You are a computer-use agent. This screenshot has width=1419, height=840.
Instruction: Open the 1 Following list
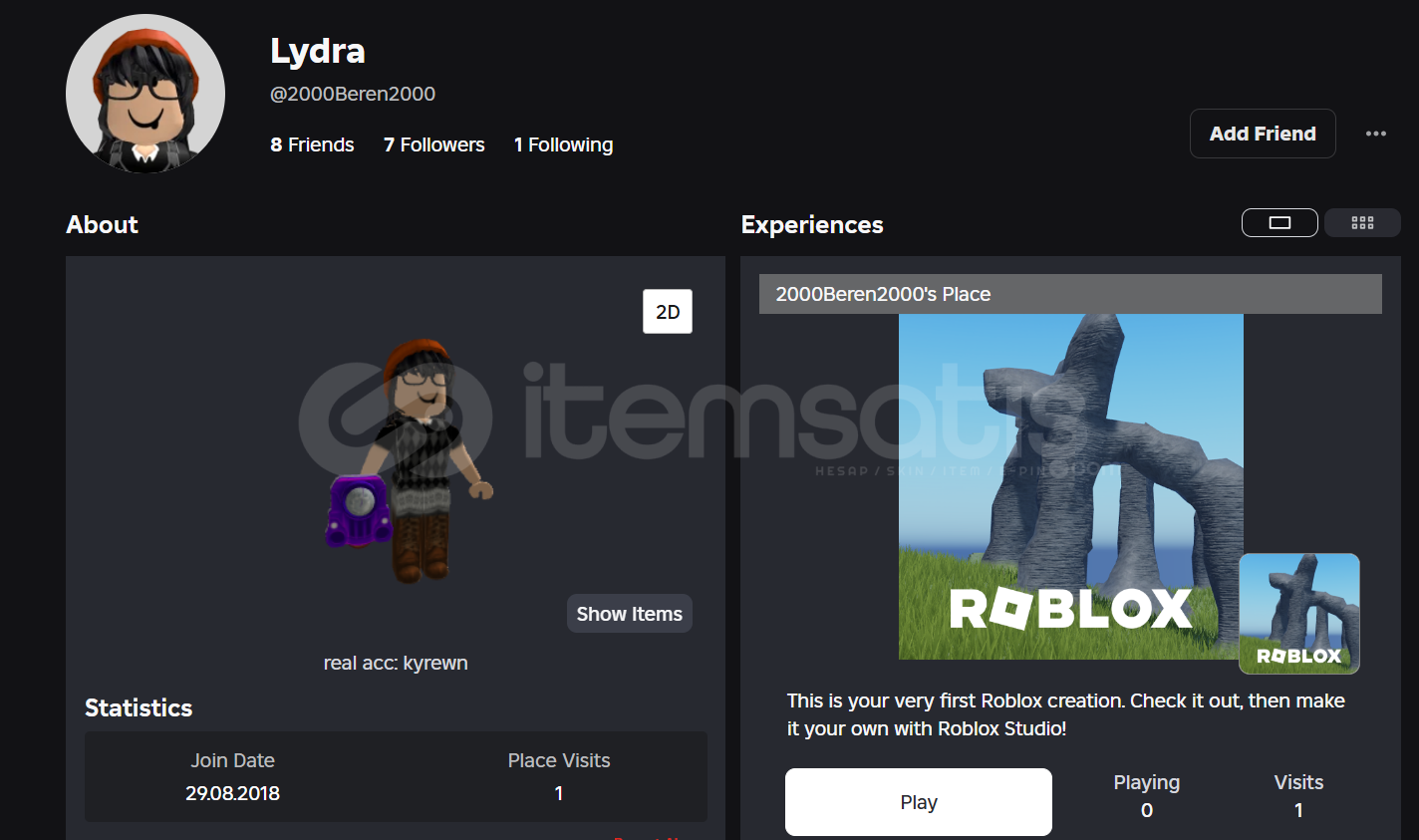[563, 144]
